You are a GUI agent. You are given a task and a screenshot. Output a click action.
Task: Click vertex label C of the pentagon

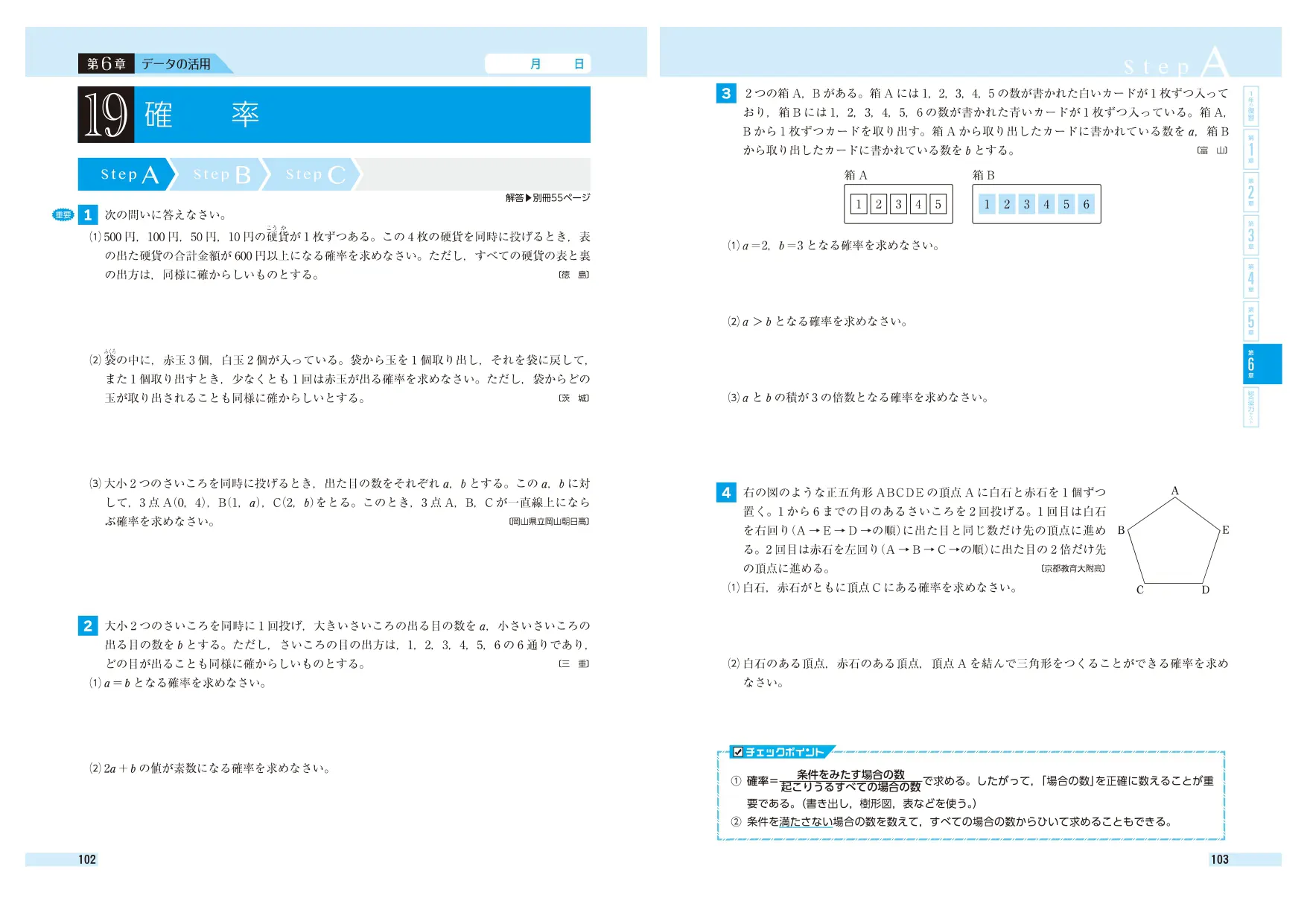(1140, 590)
